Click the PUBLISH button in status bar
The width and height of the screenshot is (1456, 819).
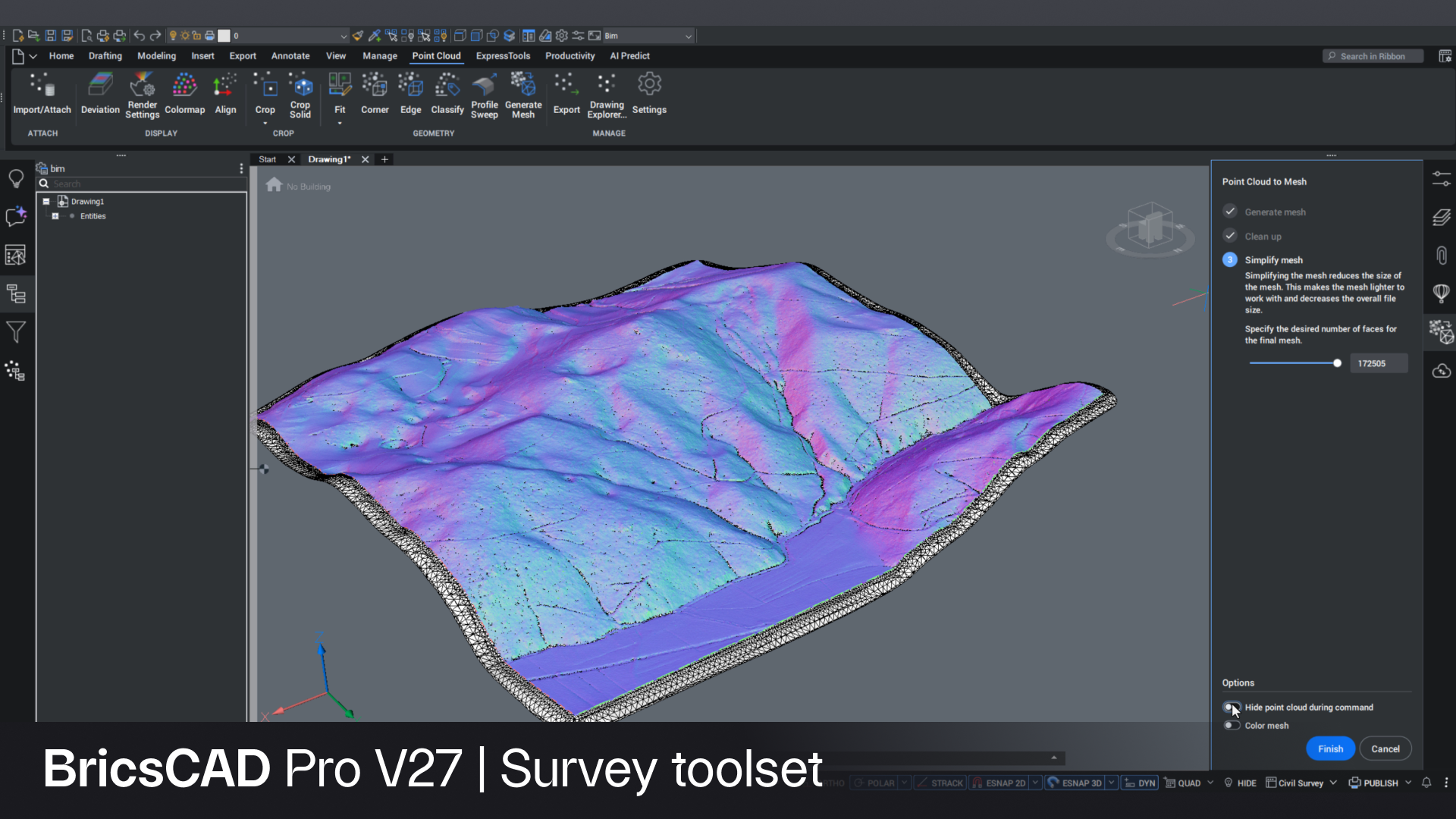[1373, 783]
